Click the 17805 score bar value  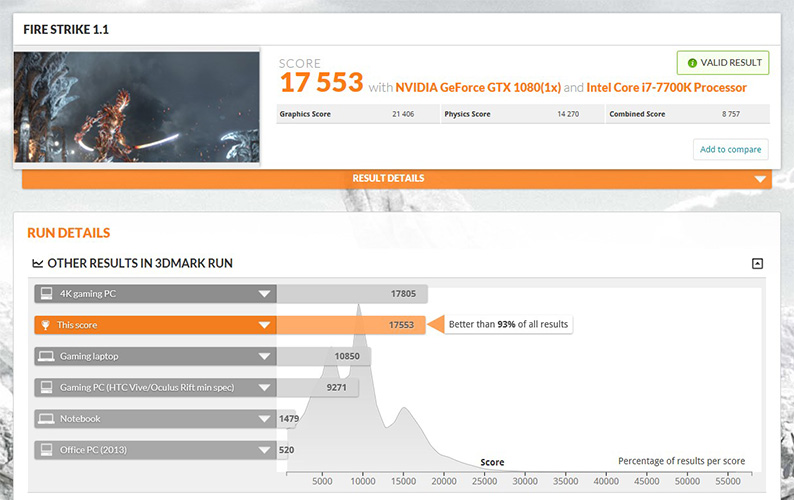click(x=403, y=294)
